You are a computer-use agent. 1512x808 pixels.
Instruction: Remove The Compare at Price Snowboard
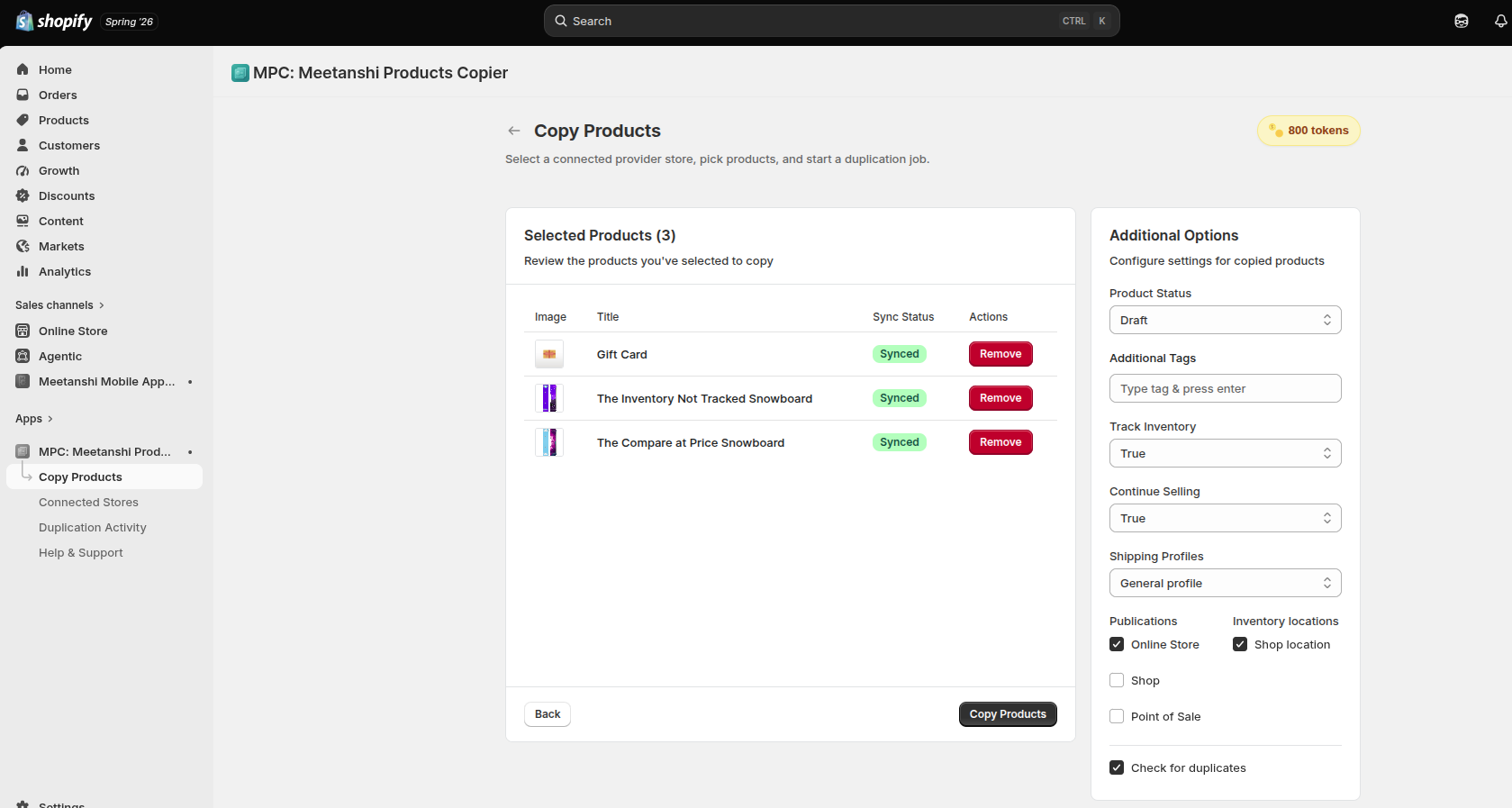click(x=1000, y=442)
